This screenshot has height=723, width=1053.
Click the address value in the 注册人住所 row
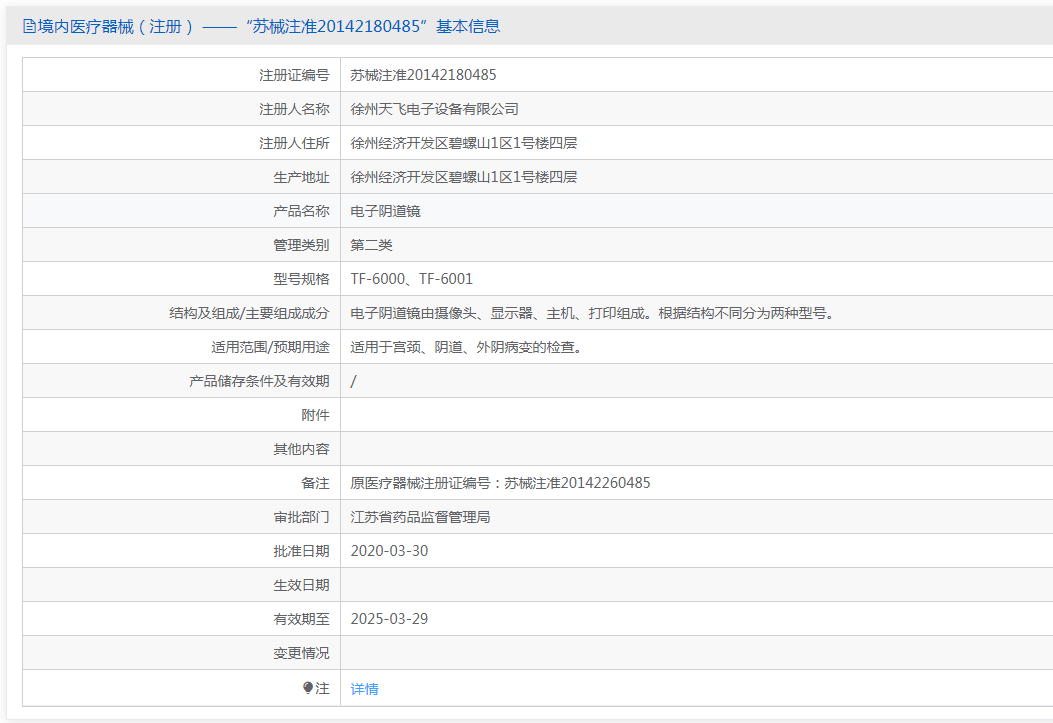pyautogui.click(x=463, y=143)
